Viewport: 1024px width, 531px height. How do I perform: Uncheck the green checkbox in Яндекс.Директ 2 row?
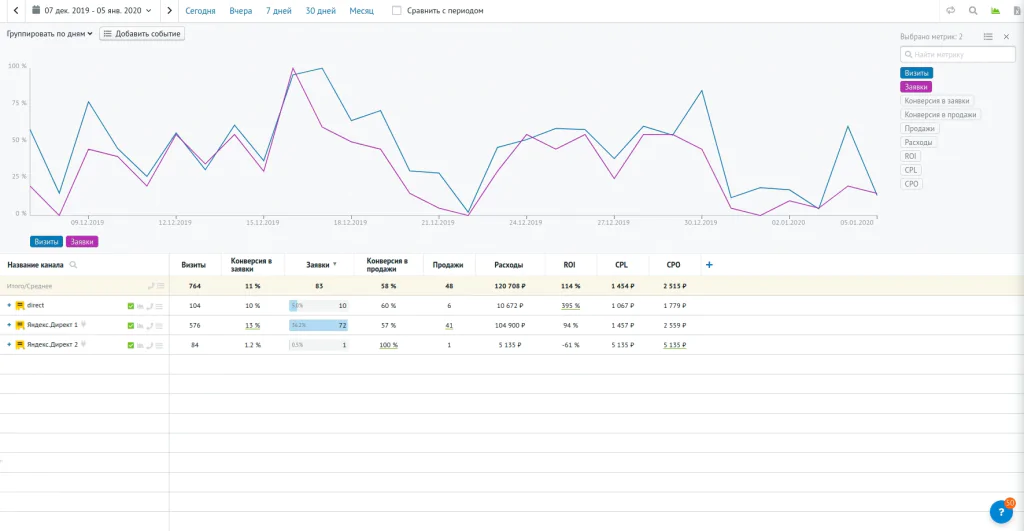131,346
